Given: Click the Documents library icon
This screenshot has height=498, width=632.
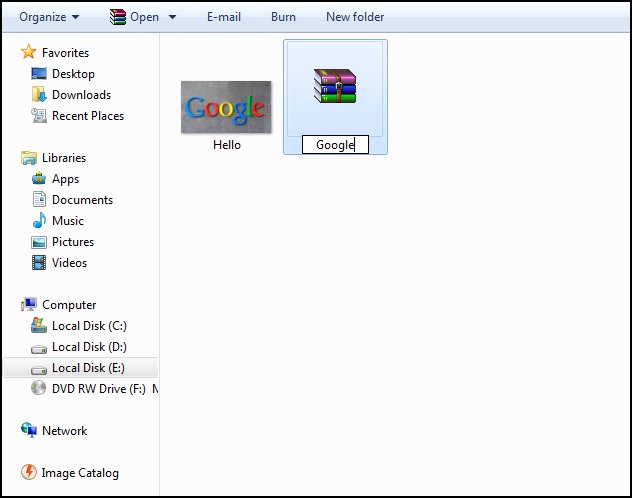Looking at the screenshot, I should click(x=39, y=199).
